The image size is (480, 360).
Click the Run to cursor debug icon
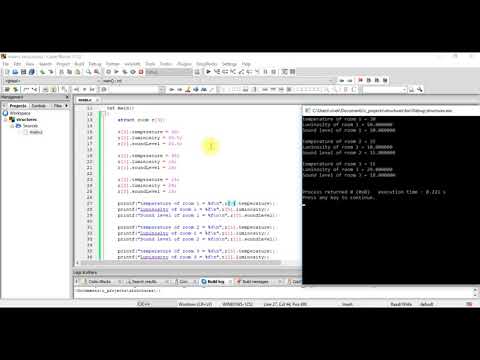click(217, 72)
